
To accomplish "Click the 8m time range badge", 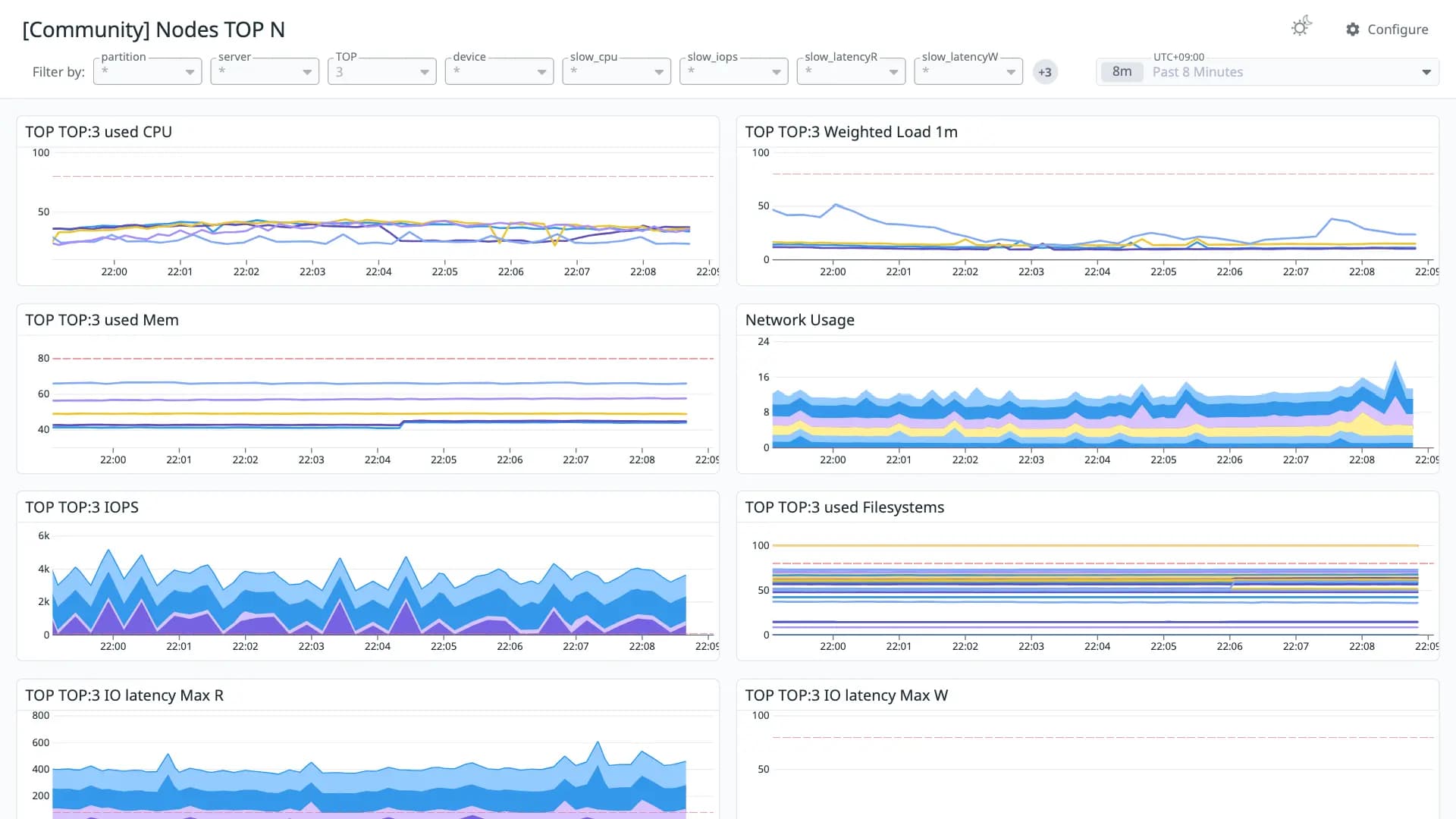I will point(1122,72).
